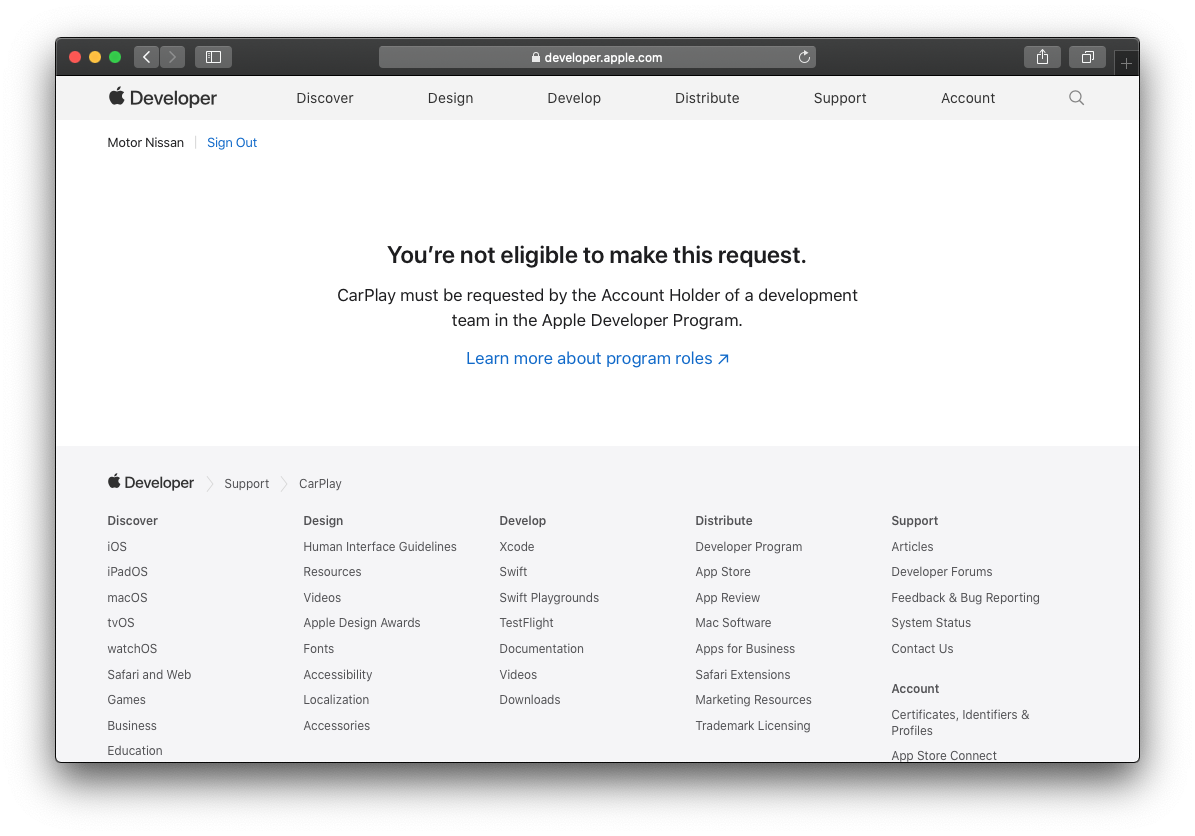Click the Sign Out link

[x=232, y=143]
